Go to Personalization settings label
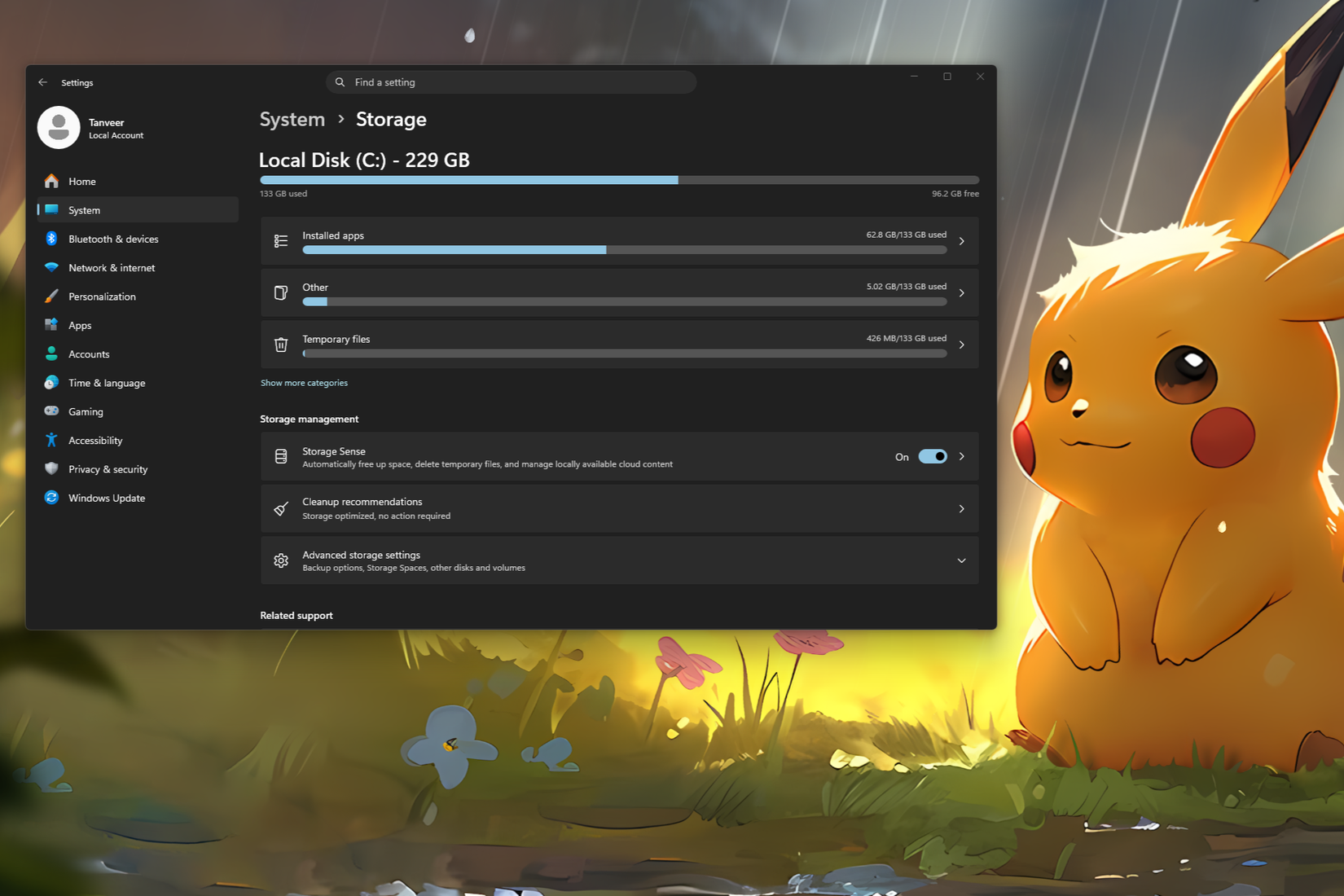This screenshot has height=896, width=1344. (x=102, y=296)
